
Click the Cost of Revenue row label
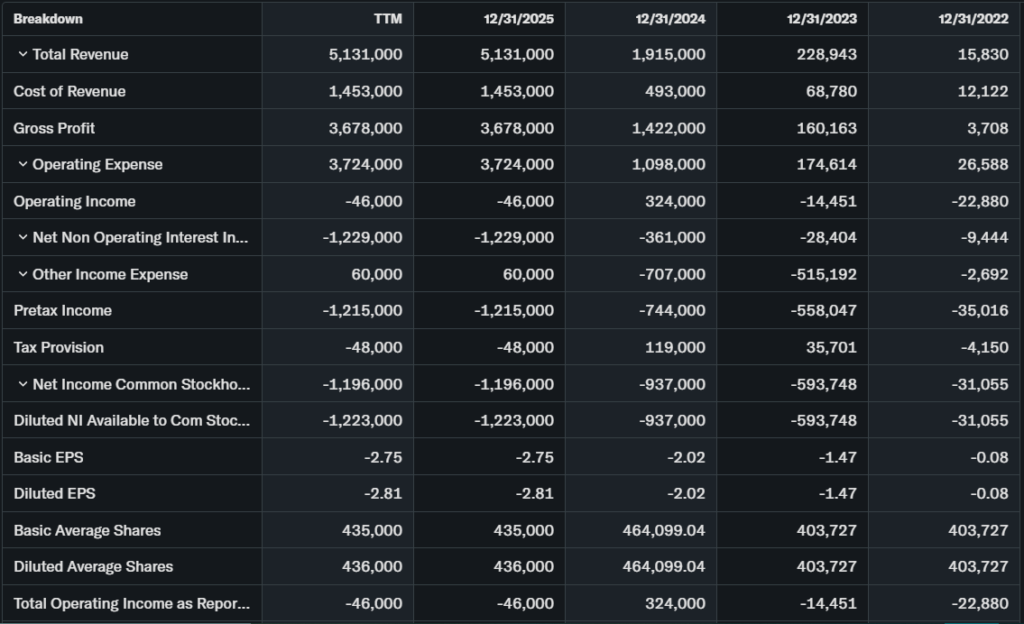pyautogui.click(x=70, y=92)
